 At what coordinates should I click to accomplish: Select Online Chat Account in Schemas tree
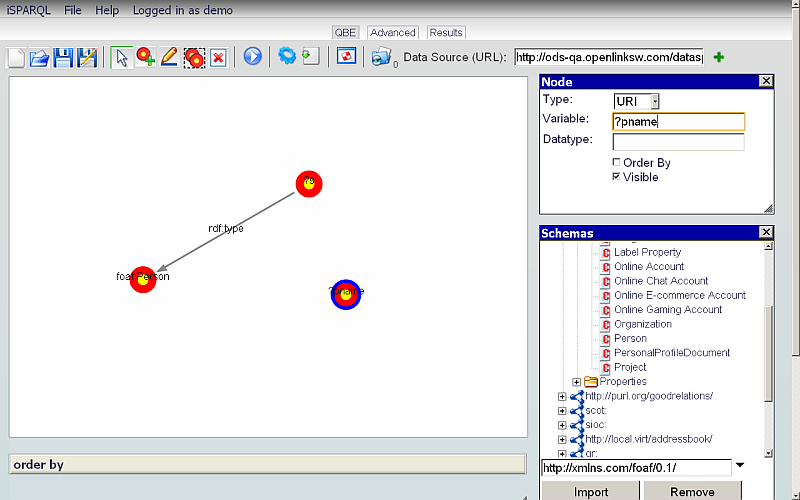[x=661, y=281]
